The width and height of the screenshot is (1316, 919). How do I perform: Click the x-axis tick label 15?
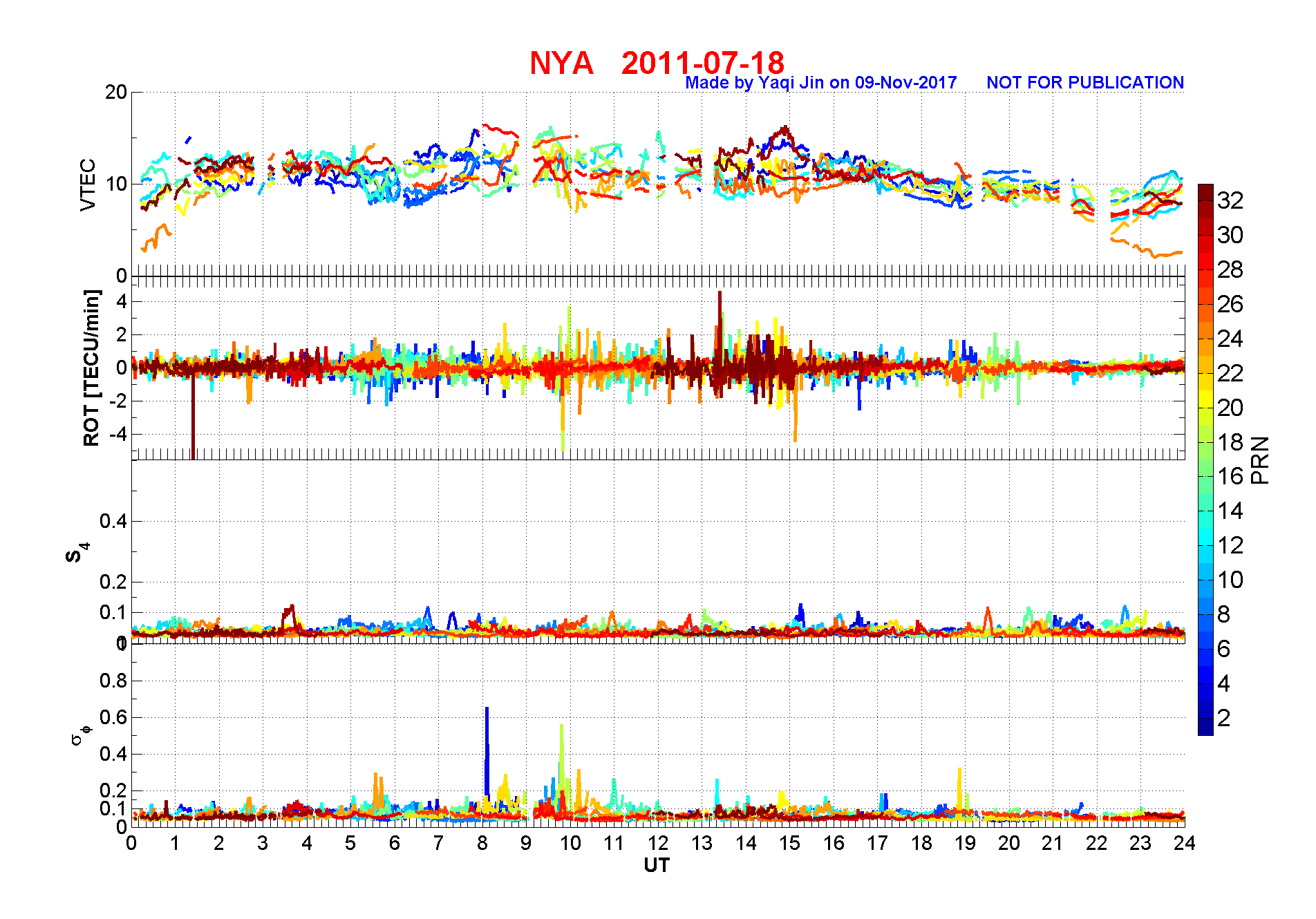click(789, 843)
